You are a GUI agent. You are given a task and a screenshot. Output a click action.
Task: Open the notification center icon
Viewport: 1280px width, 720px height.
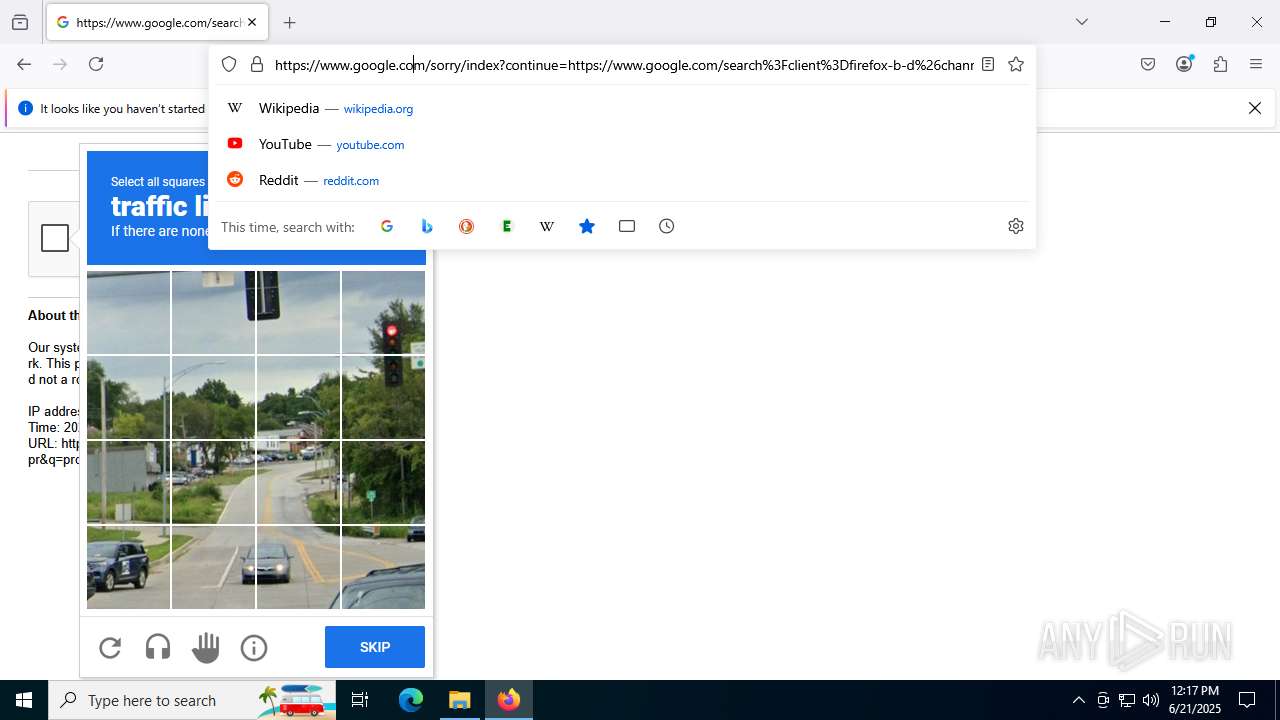pos(1247,700)
